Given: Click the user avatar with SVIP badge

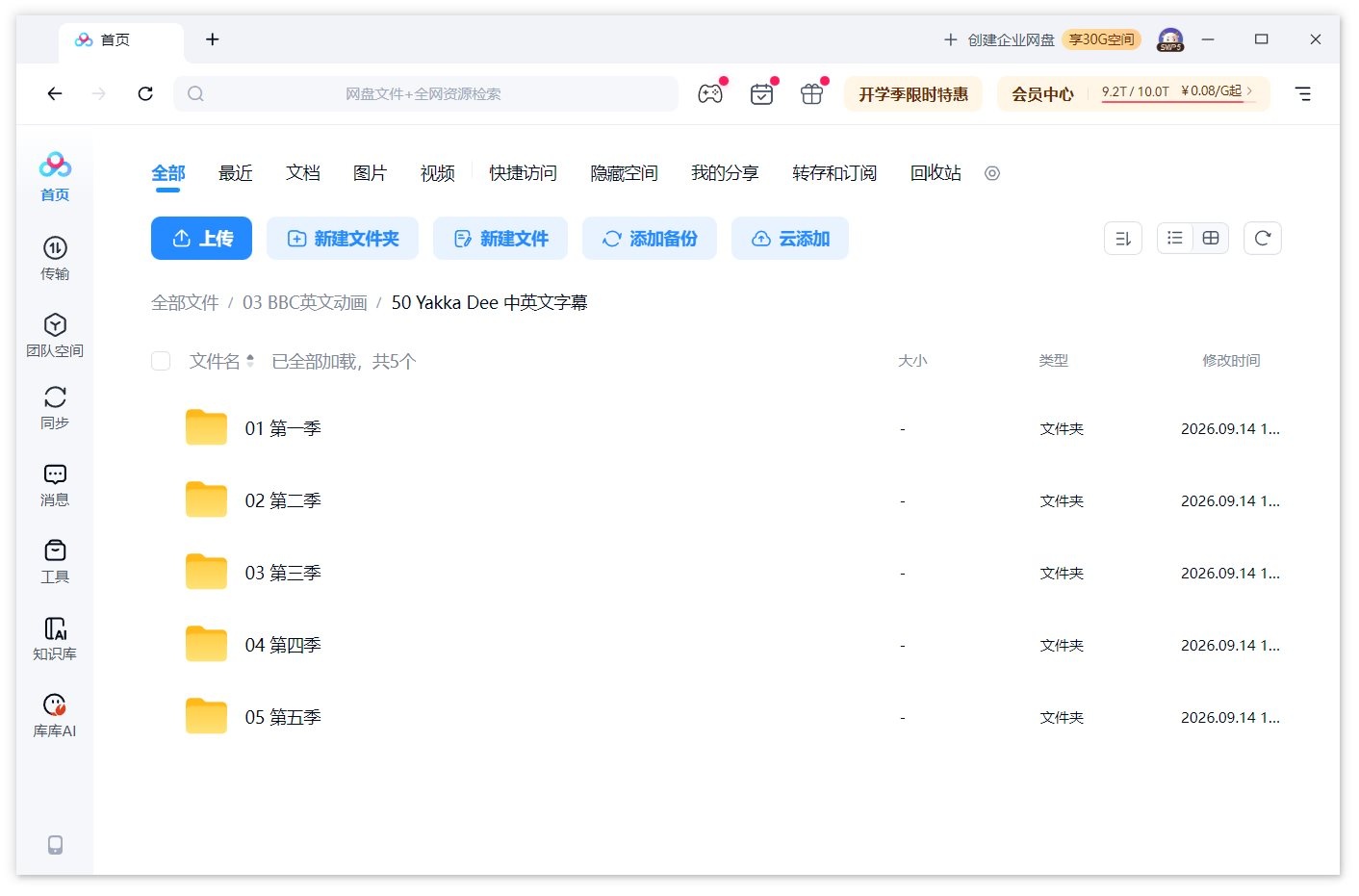Looking at the screenshot, I should point(1170,39).
